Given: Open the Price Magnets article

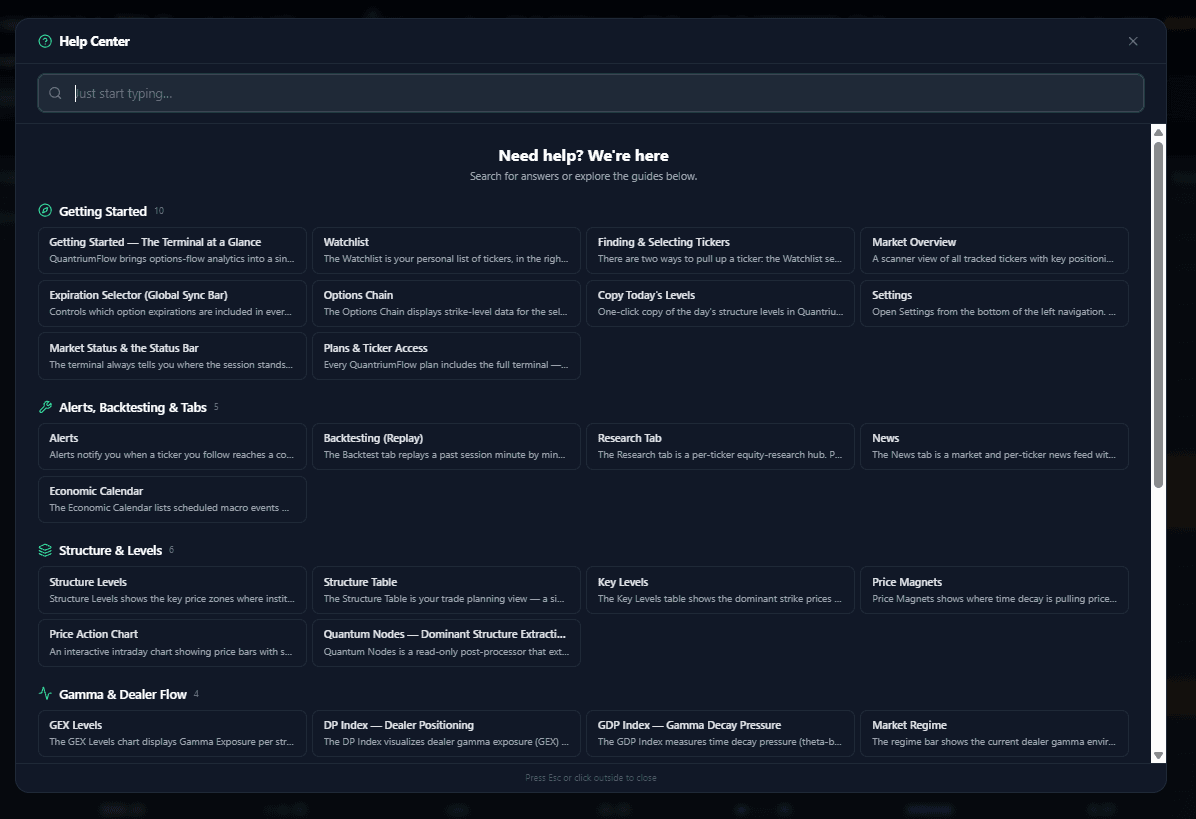Looking at the screenshot, I should [x=995, y=590].
